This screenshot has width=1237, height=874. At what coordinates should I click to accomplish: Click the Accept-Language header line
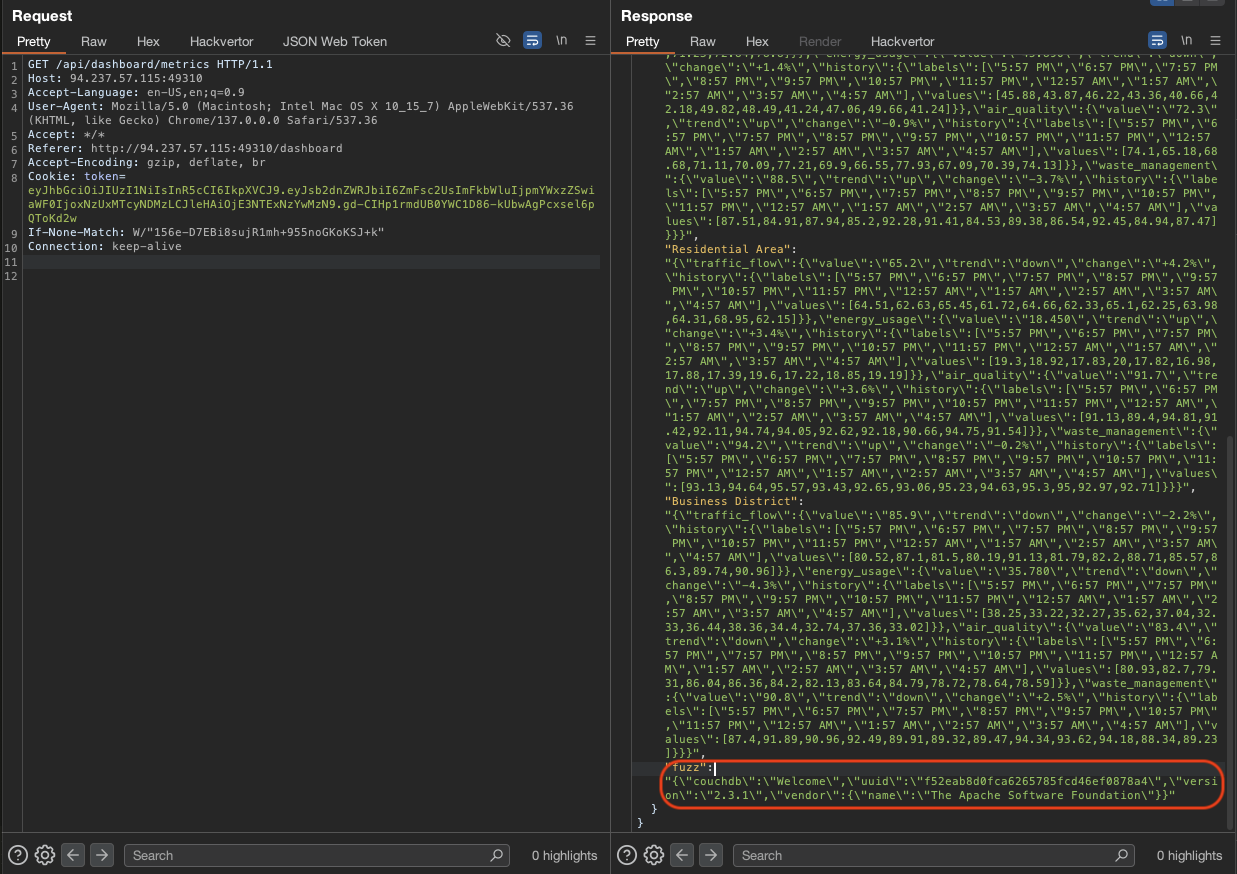click(136, 92)
